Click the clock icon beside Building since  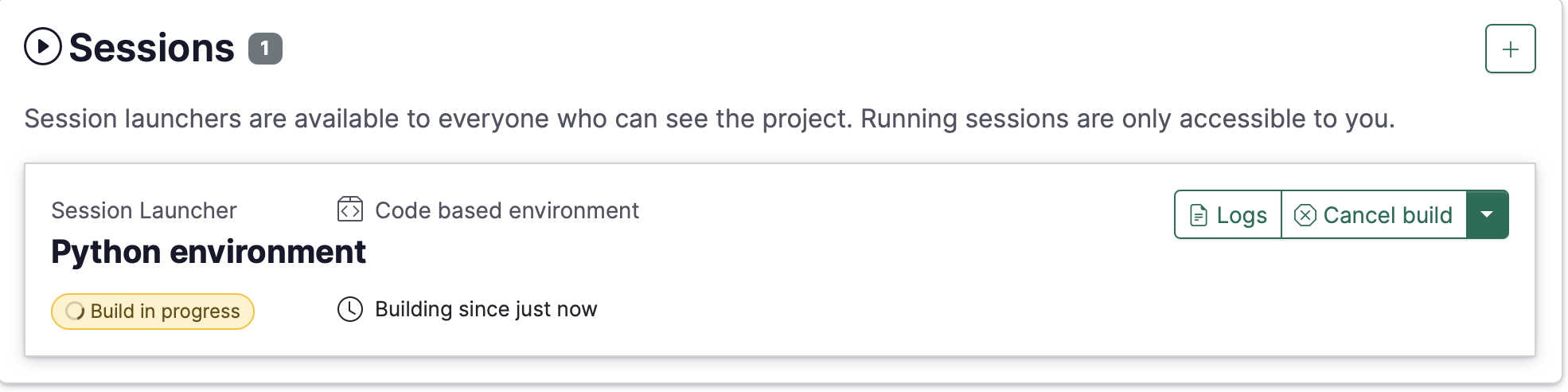coord(350,309)
